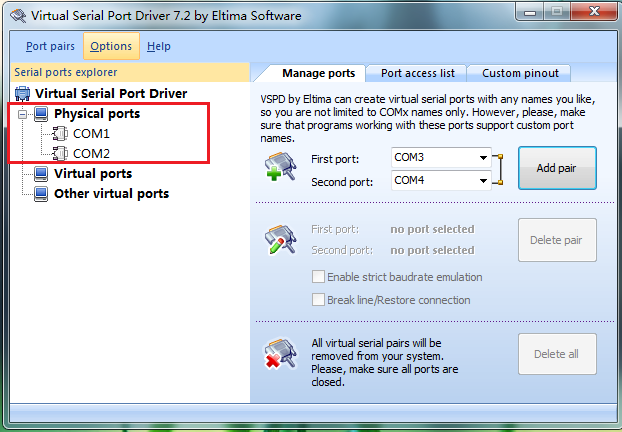Close the Virtual Serial Port Driver window
Viewport: 622px width, 432px height.
[x=594, y=12]
